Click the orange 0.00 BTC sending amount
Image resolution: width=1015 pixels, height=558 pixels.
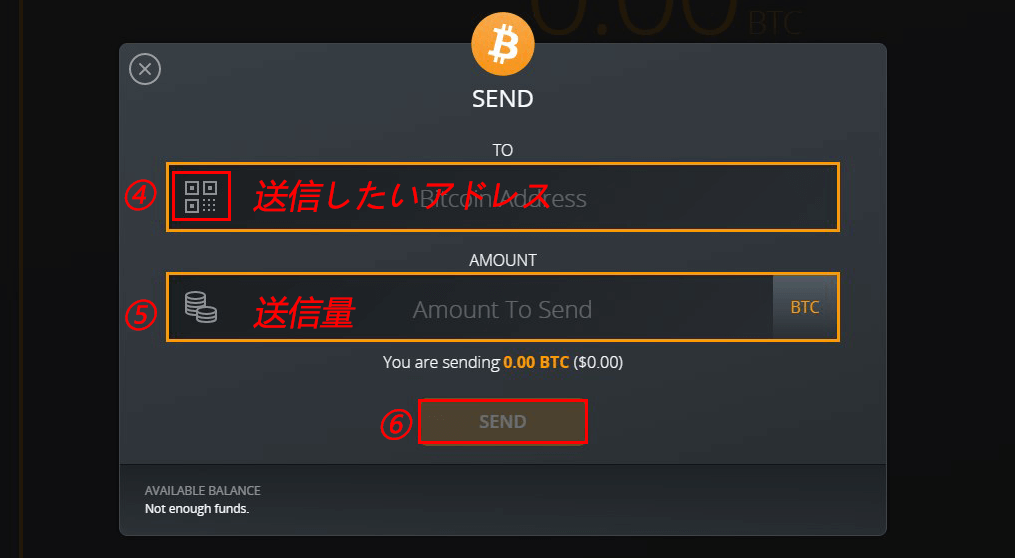tap(536, 362)
